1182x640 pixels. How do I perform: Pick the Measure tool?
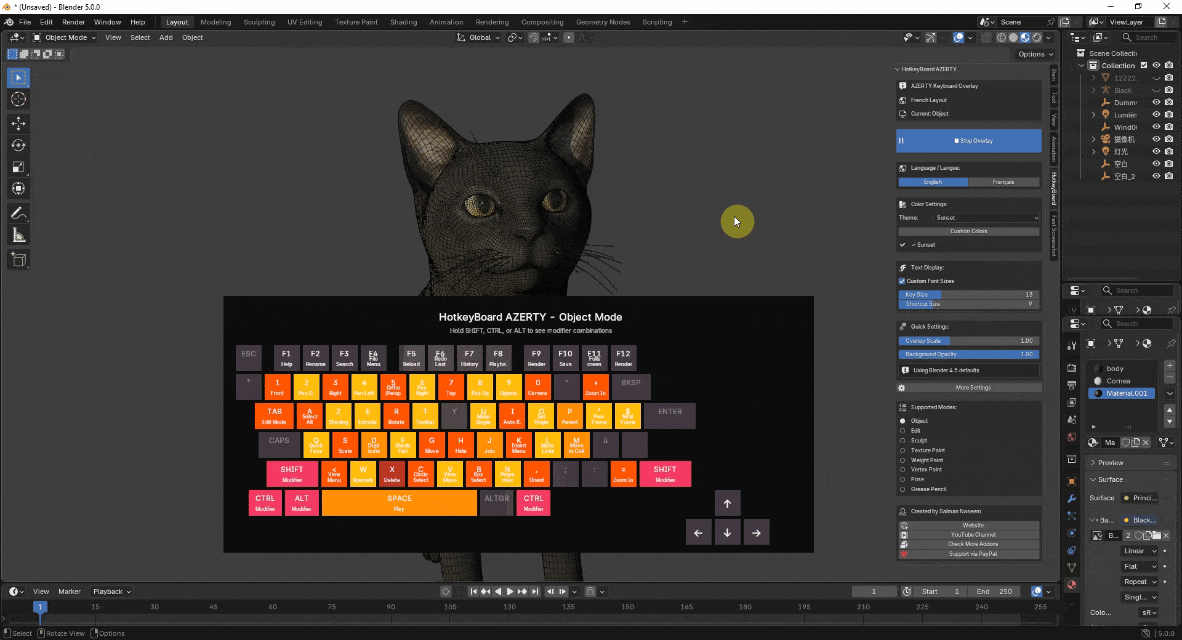pos(19,236)
